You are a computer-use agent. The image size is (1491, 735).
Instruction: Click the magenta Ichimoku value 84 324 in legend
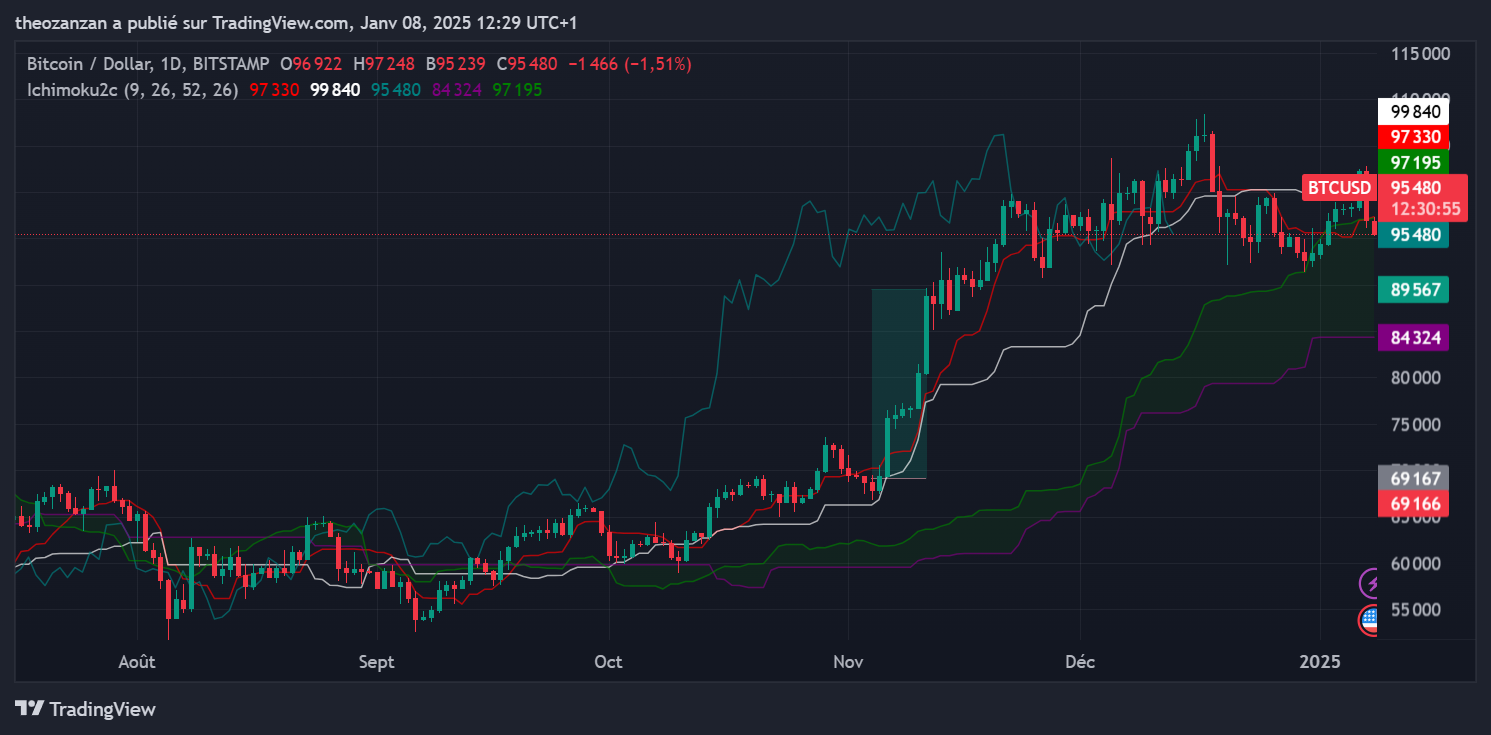point(457,90)
